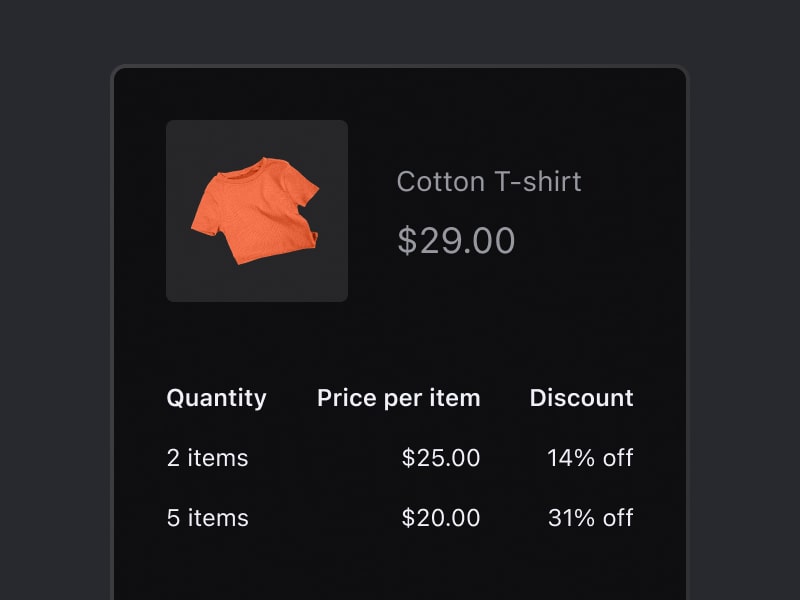
Task: Click the dark page background above the card
Action: pyautogui.click(x=400, y=30)
